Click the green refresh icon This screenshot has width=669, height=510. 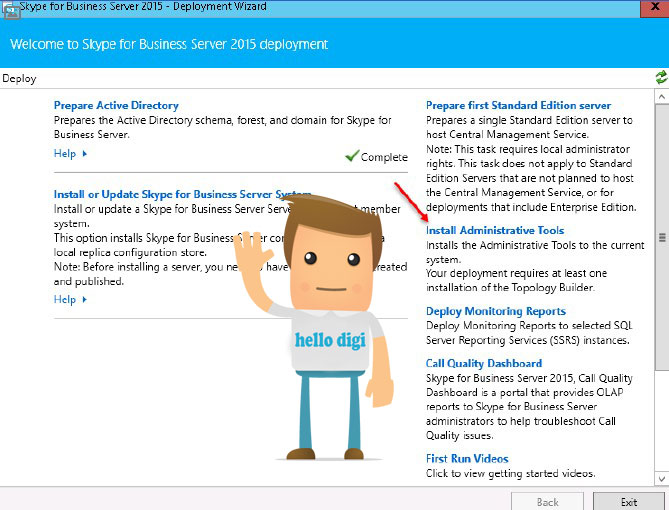coord(661,77)
